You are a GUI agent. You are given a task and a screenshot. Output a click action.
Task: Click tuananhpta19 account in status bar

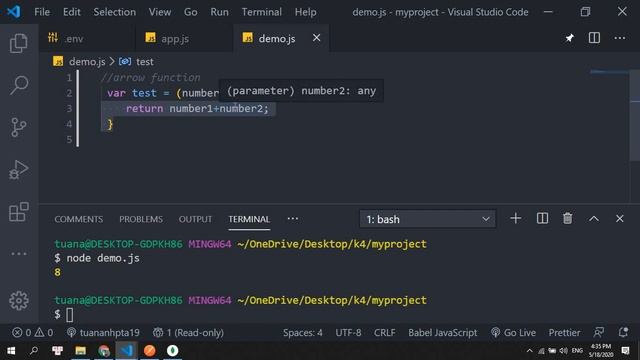(x=103, y=333)
